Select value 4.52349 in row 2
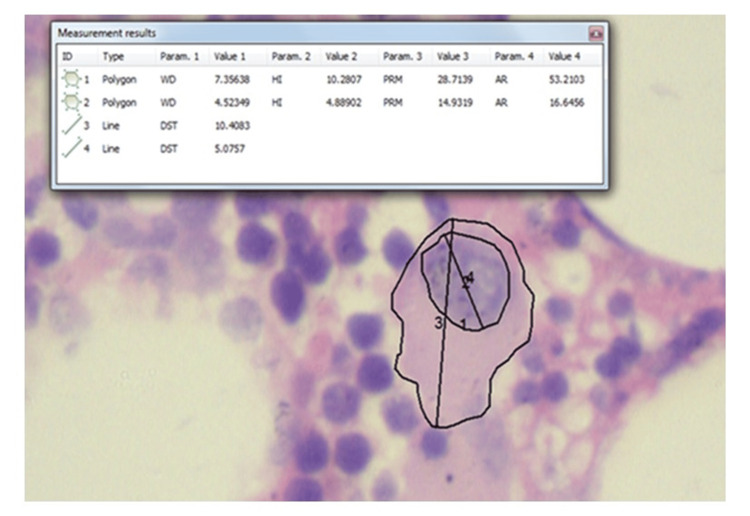 232,102
